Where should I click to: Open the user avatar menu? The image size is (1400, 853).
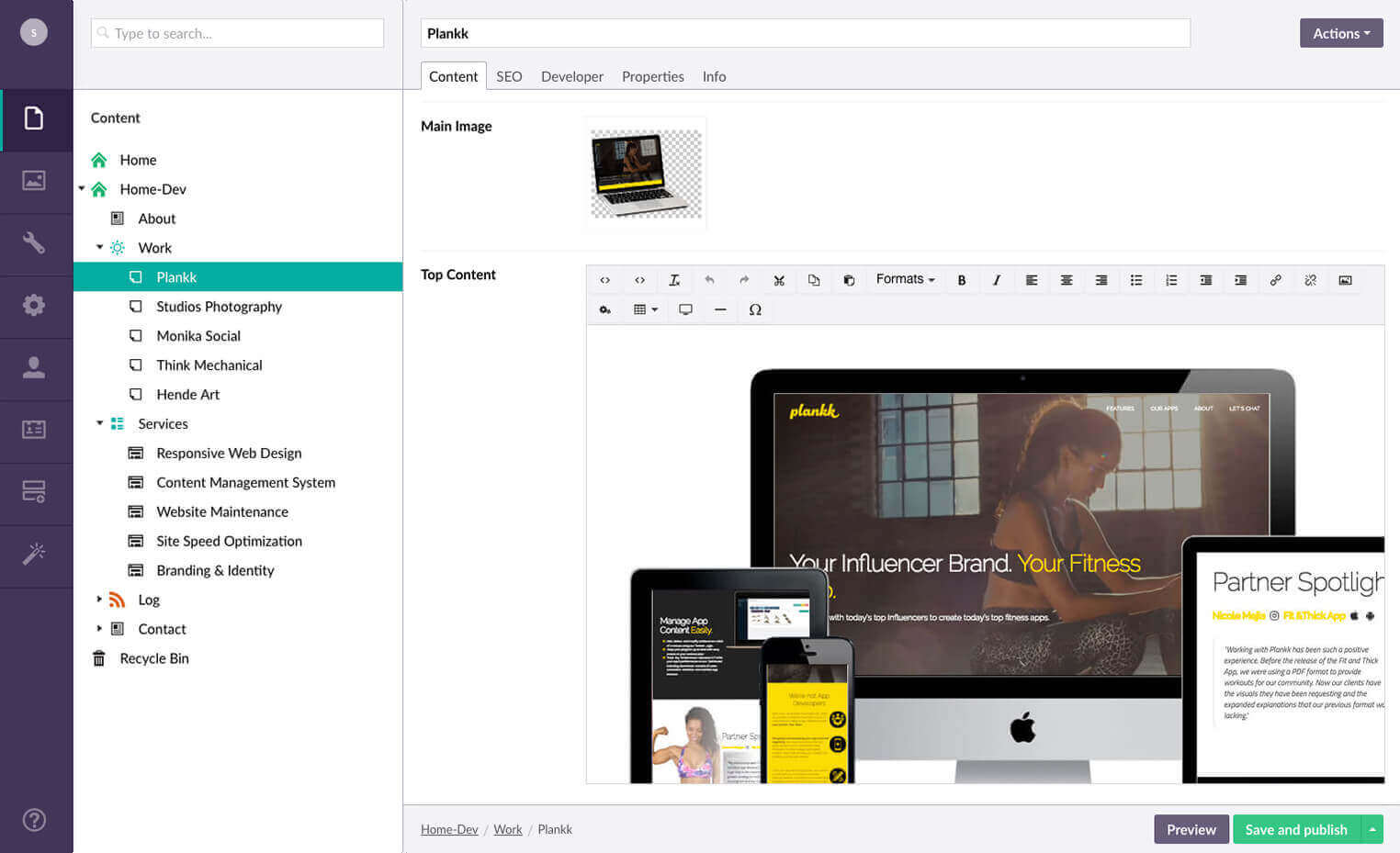34,32
